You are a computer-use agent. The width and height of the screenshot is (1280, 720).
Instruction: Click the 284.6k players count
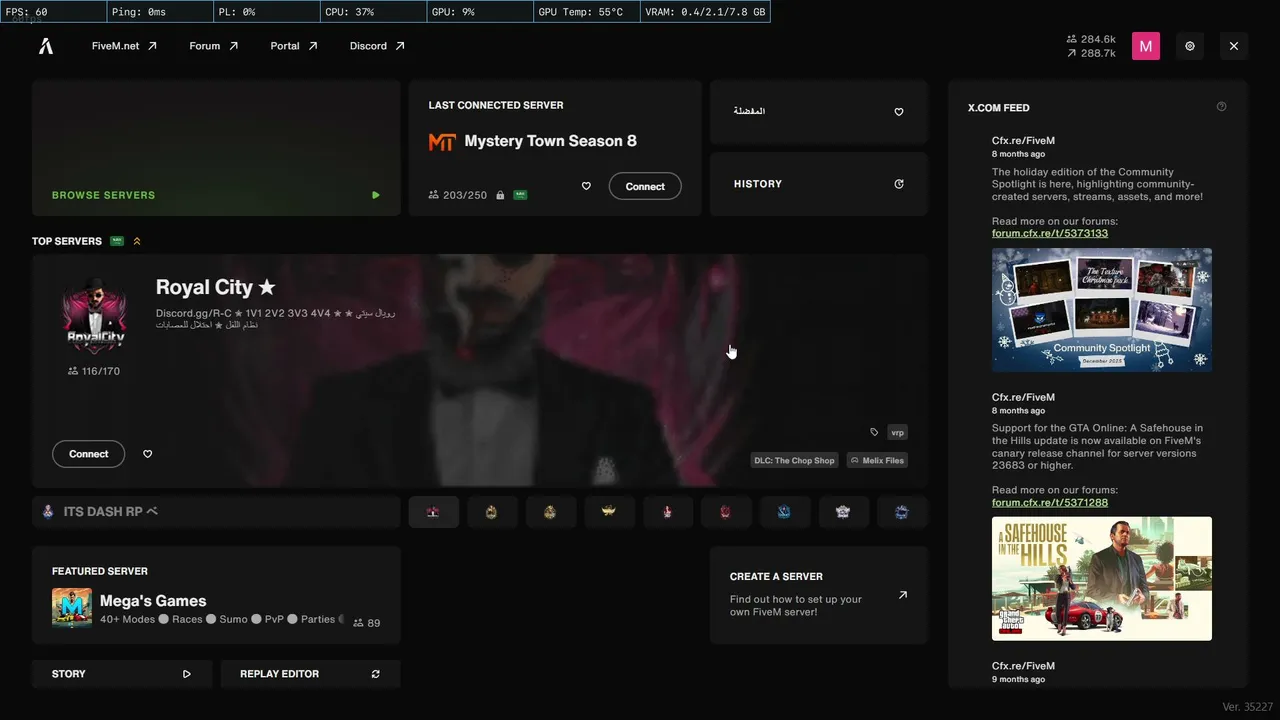click(x=1091, y=39)
